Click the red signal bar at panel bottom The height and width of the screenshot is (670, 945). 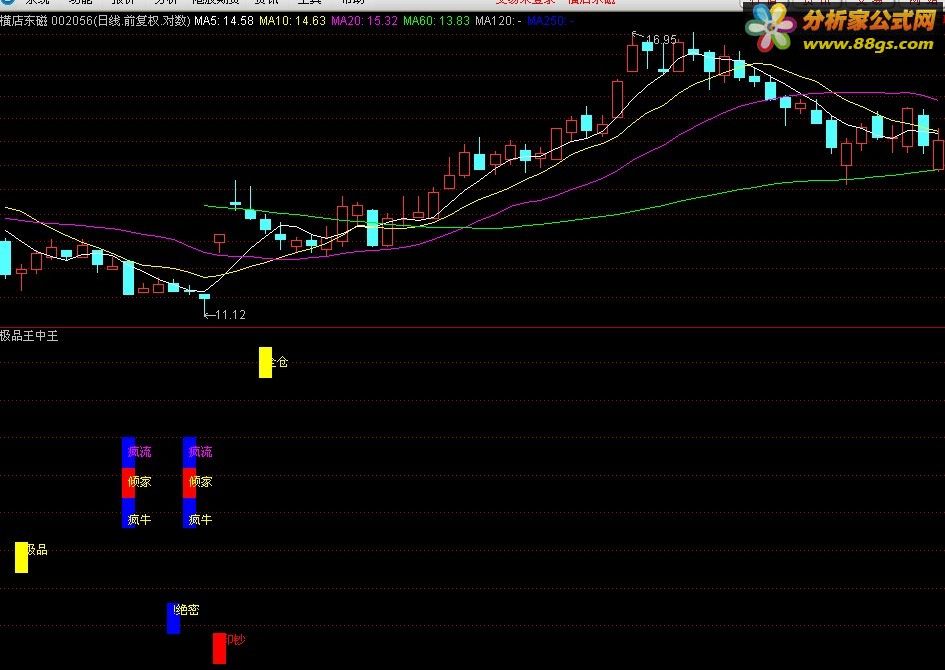[x=219, y=648]
